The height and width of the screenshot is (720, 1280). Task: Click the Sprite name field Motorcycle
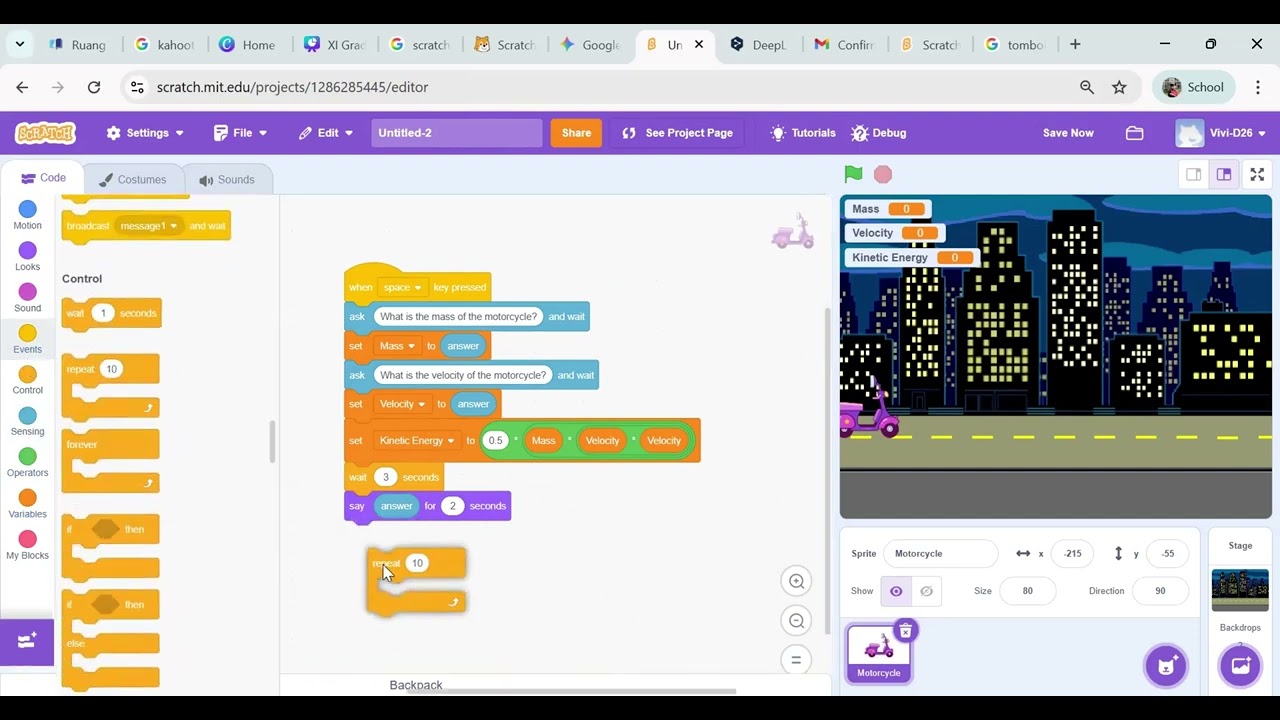click(940, 554)
